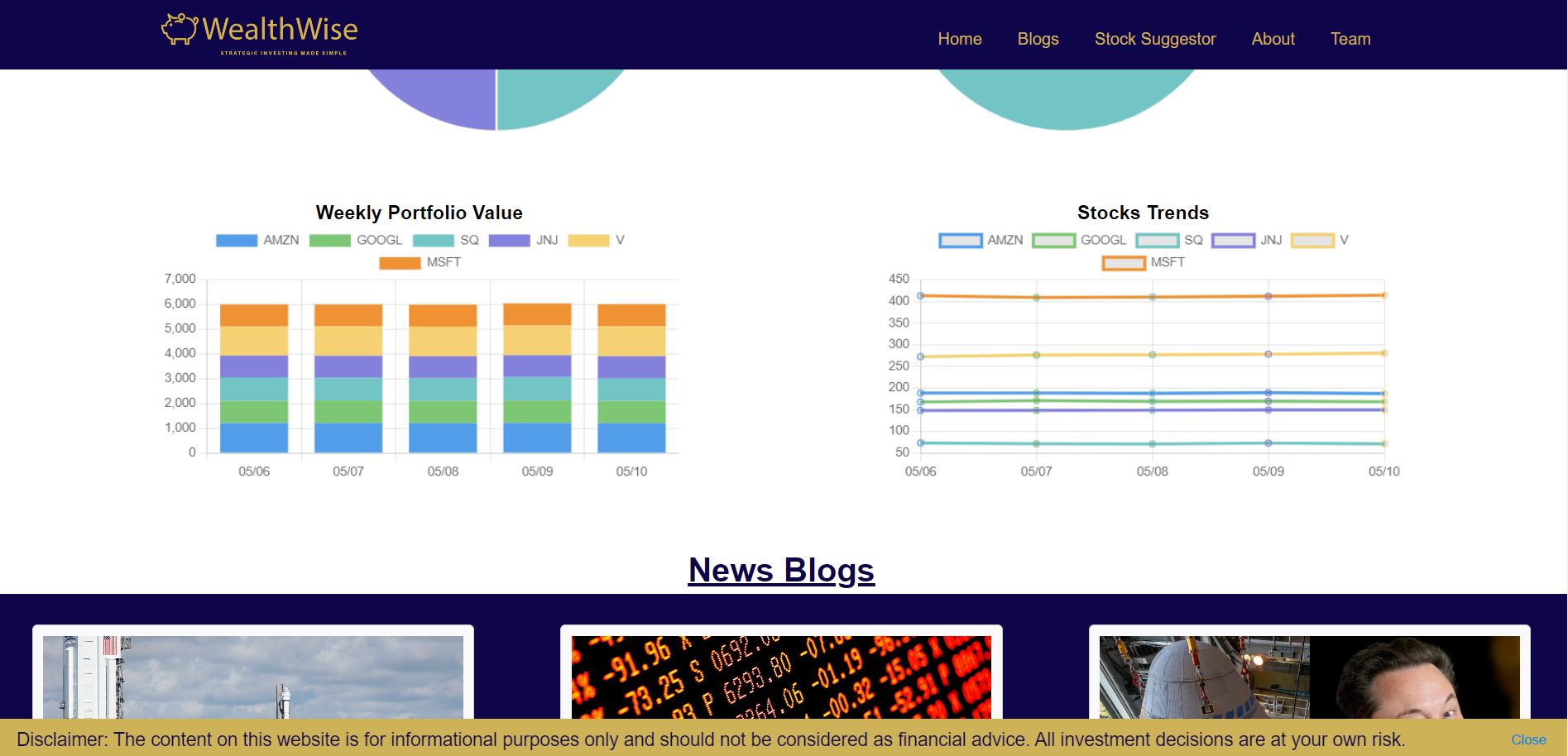Hide GOOGL line in Stocks Trends legend
Image resolution: width=1568 pixels, height=756 pixels.
(1080, 240)
